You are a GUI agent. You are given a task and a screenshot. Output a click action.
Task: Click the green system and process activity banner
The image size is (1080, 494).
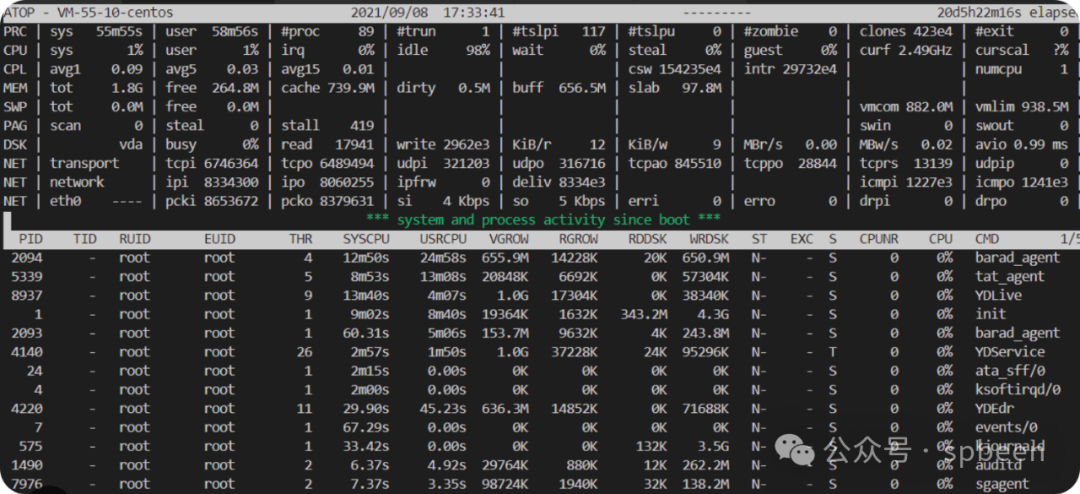(543, 220)
